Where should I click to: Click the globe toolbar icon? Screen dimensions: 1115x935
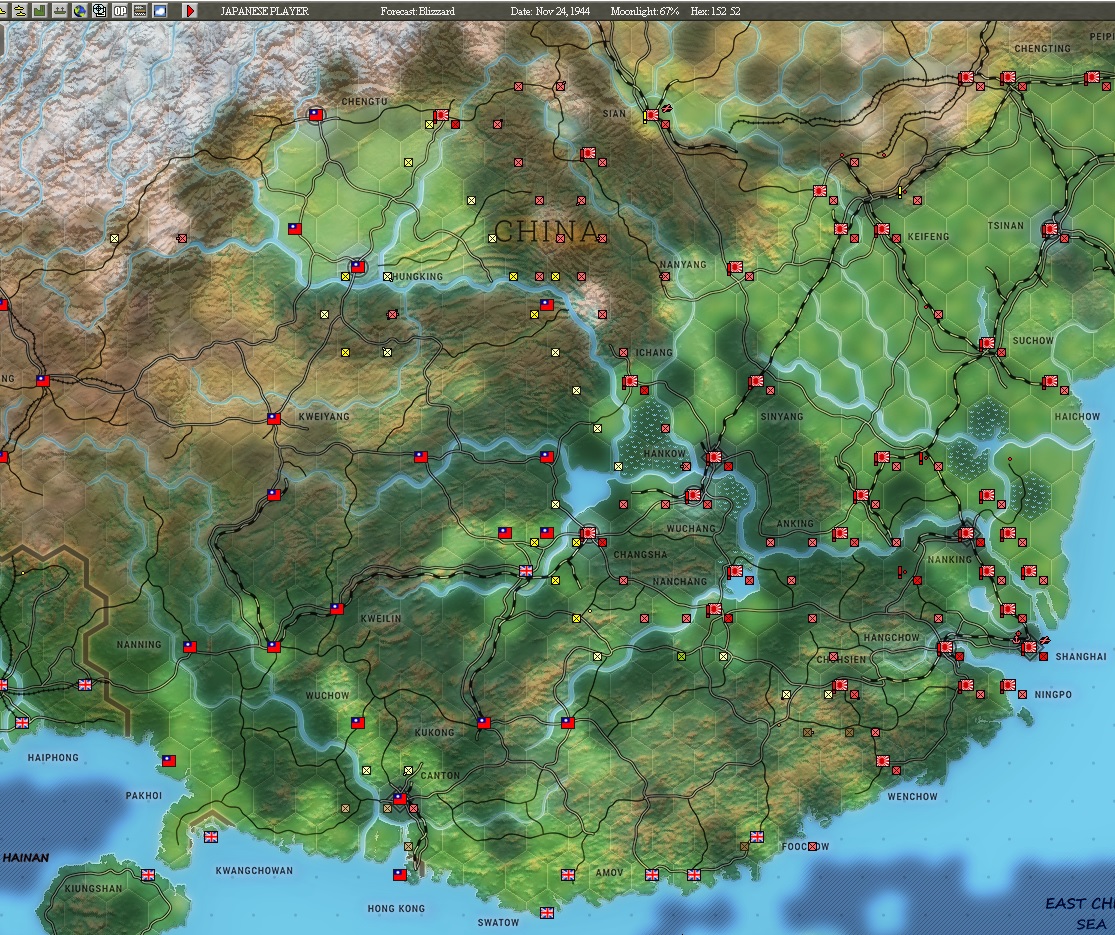(x=80, y=11)
